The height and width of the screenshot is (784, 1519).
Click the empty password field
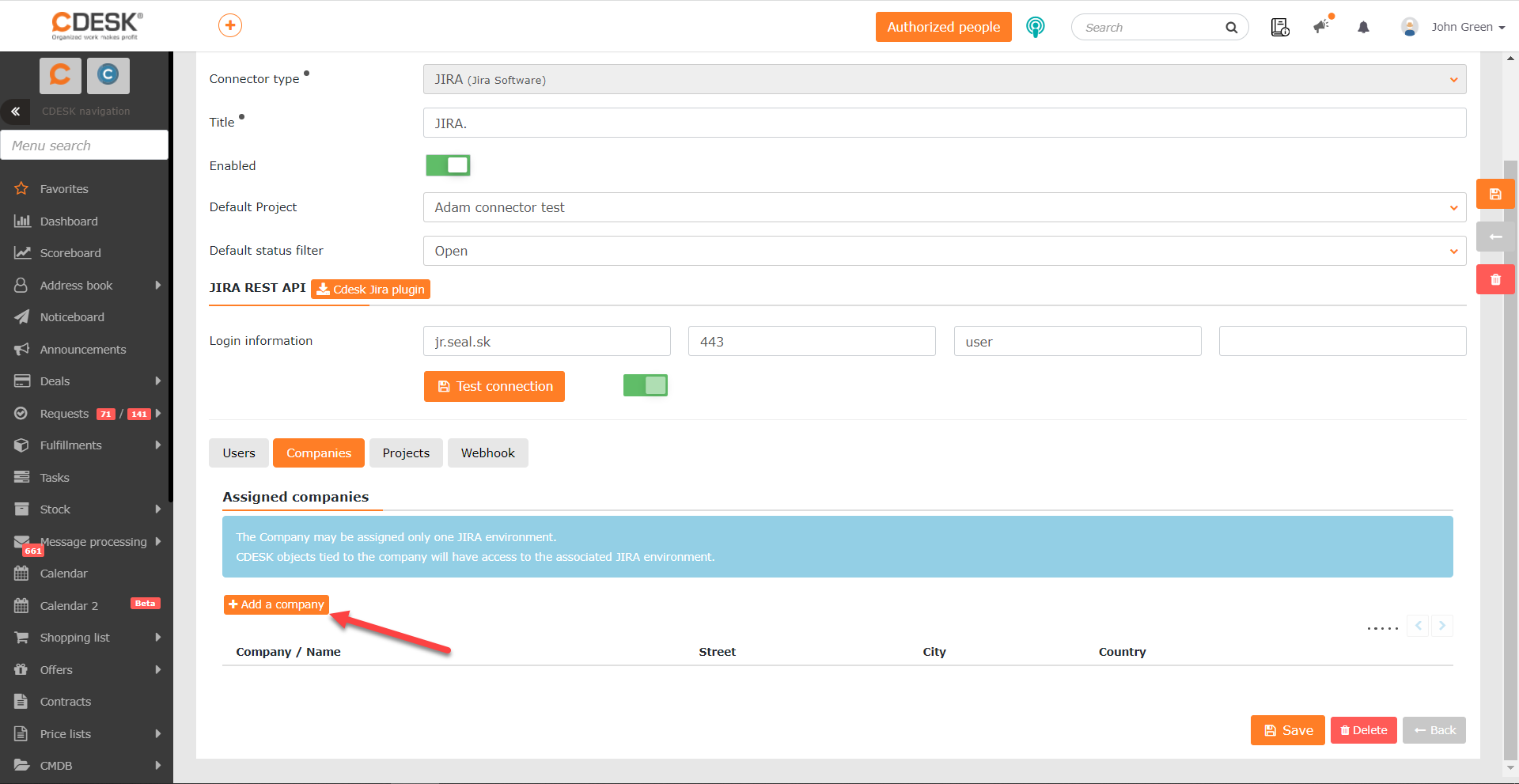pos(1343,341)
